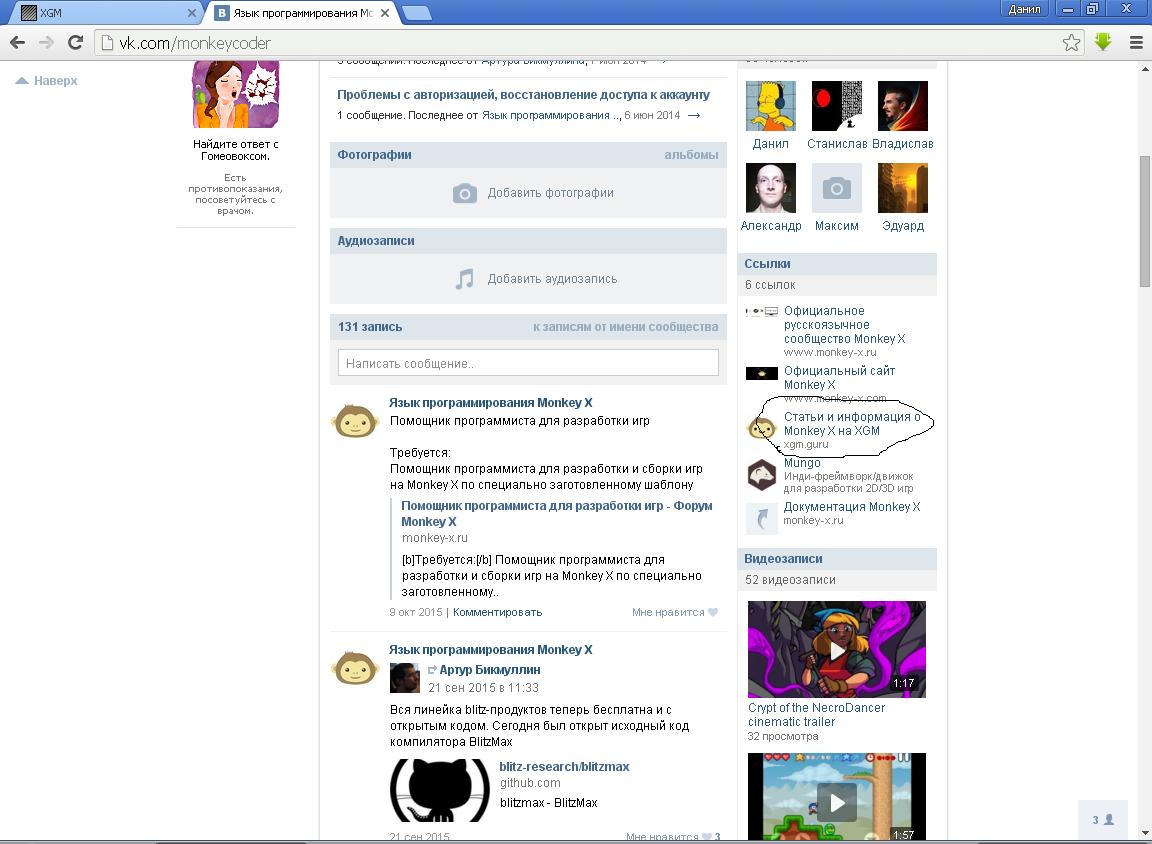Click the browser forward arrow
Image resolution: width=1152 pixels, height=844 pixels.
(x=46, y=43)
